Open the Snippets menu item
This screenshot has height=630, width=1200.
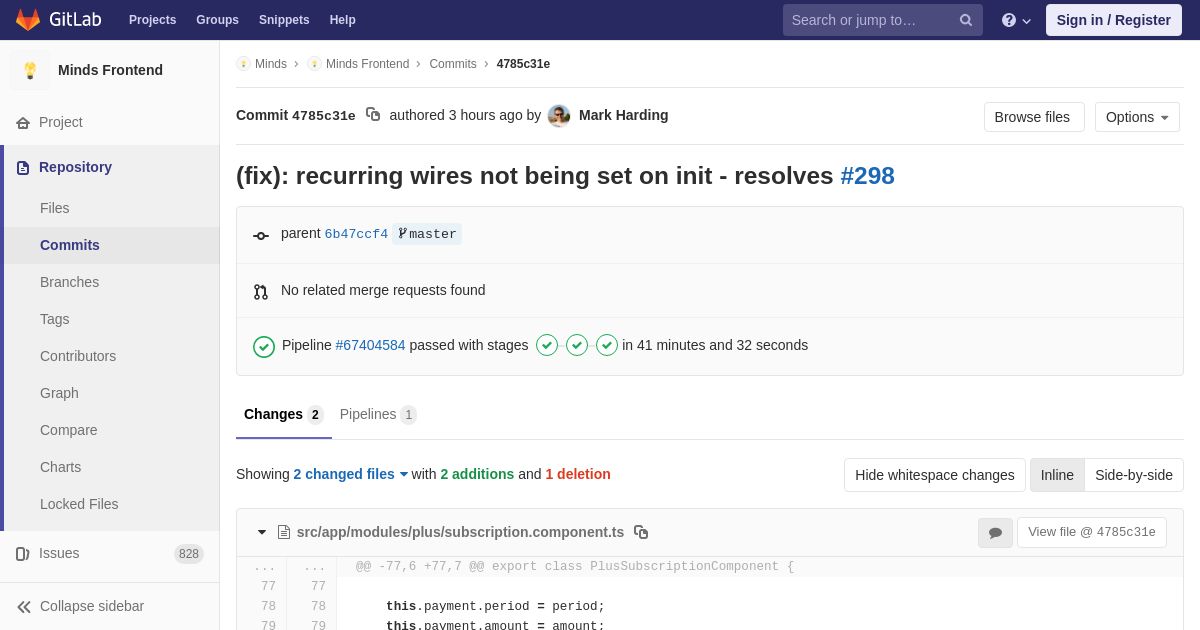click(x=284, y=20)
